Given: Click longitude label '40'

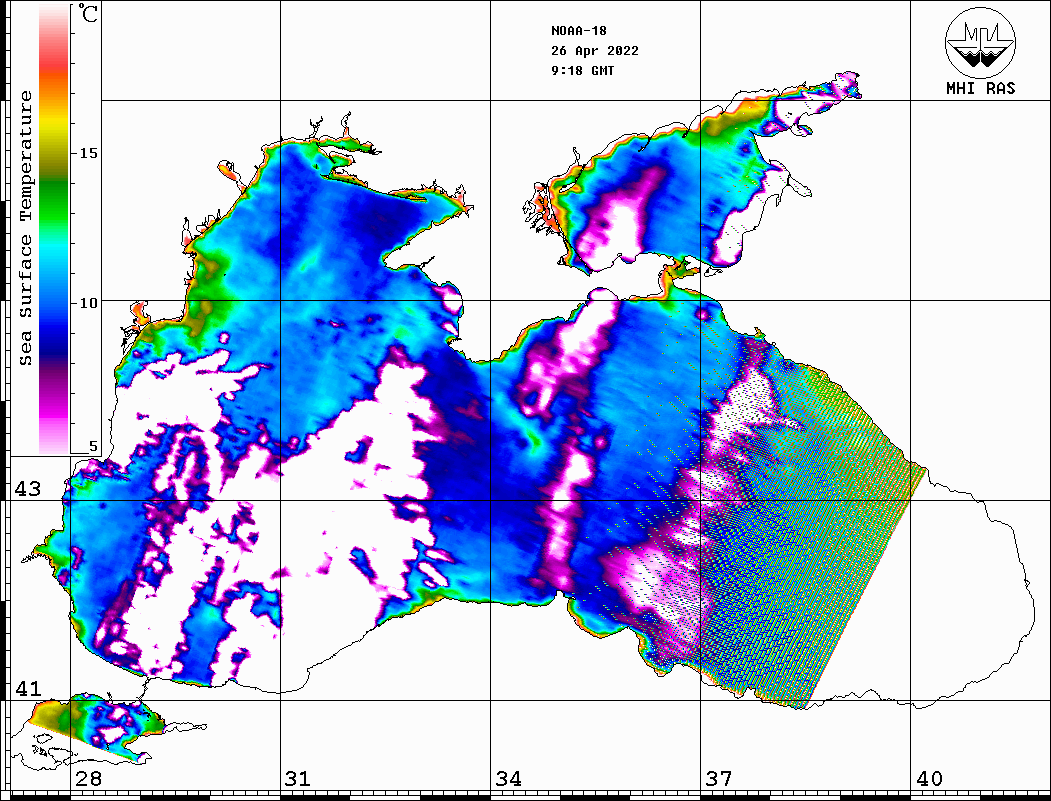Looking at the screenshot, I should [x=929, y=778].
